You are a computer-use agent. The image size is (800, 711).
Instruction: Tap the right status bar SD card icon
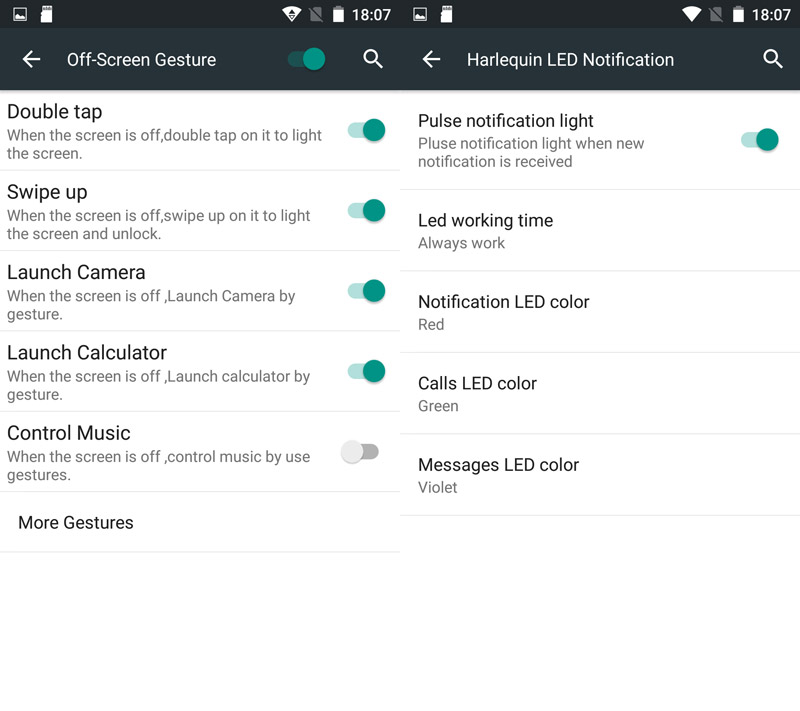click(446, 15)
